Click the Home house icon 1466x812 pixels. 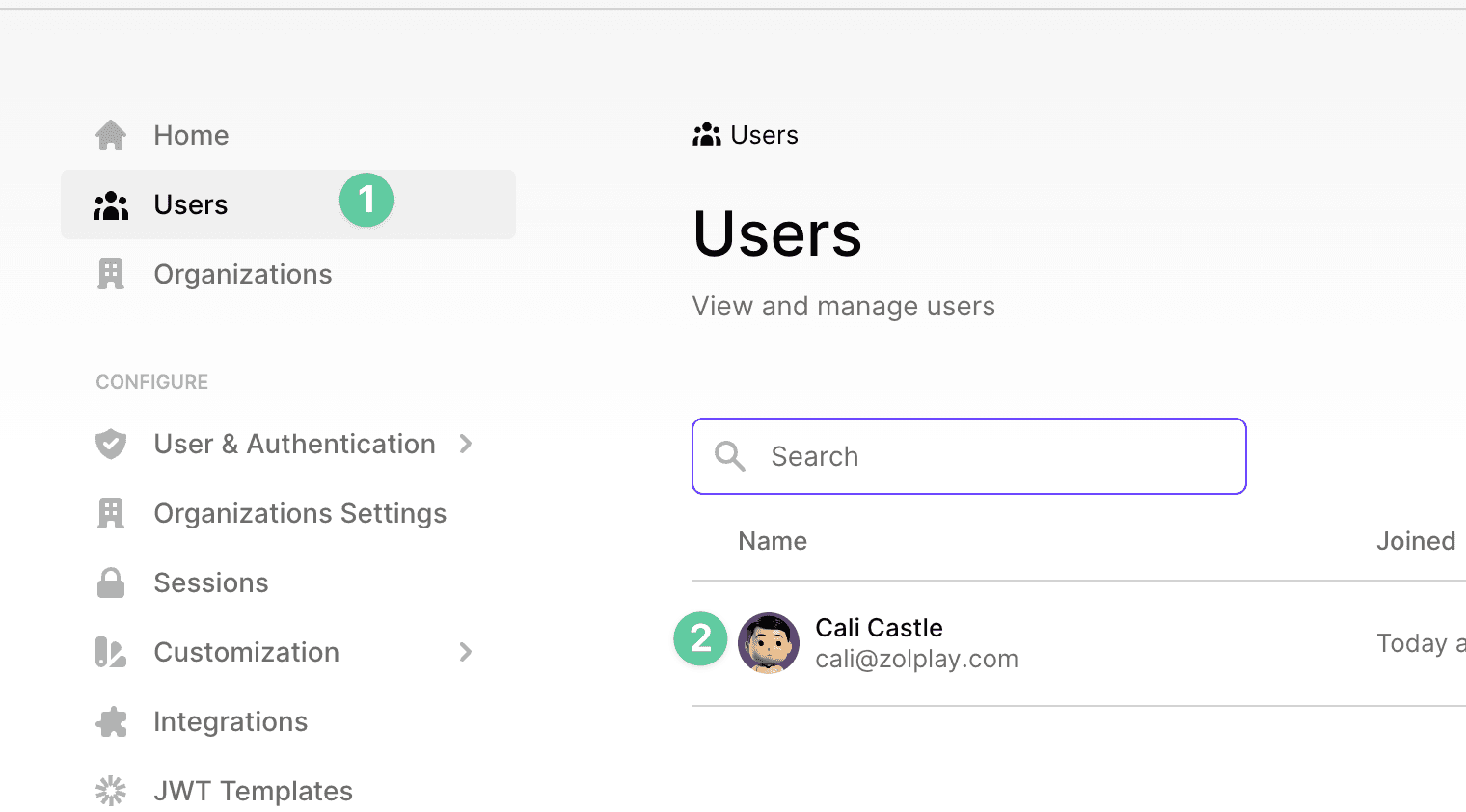tap(111, 135)
